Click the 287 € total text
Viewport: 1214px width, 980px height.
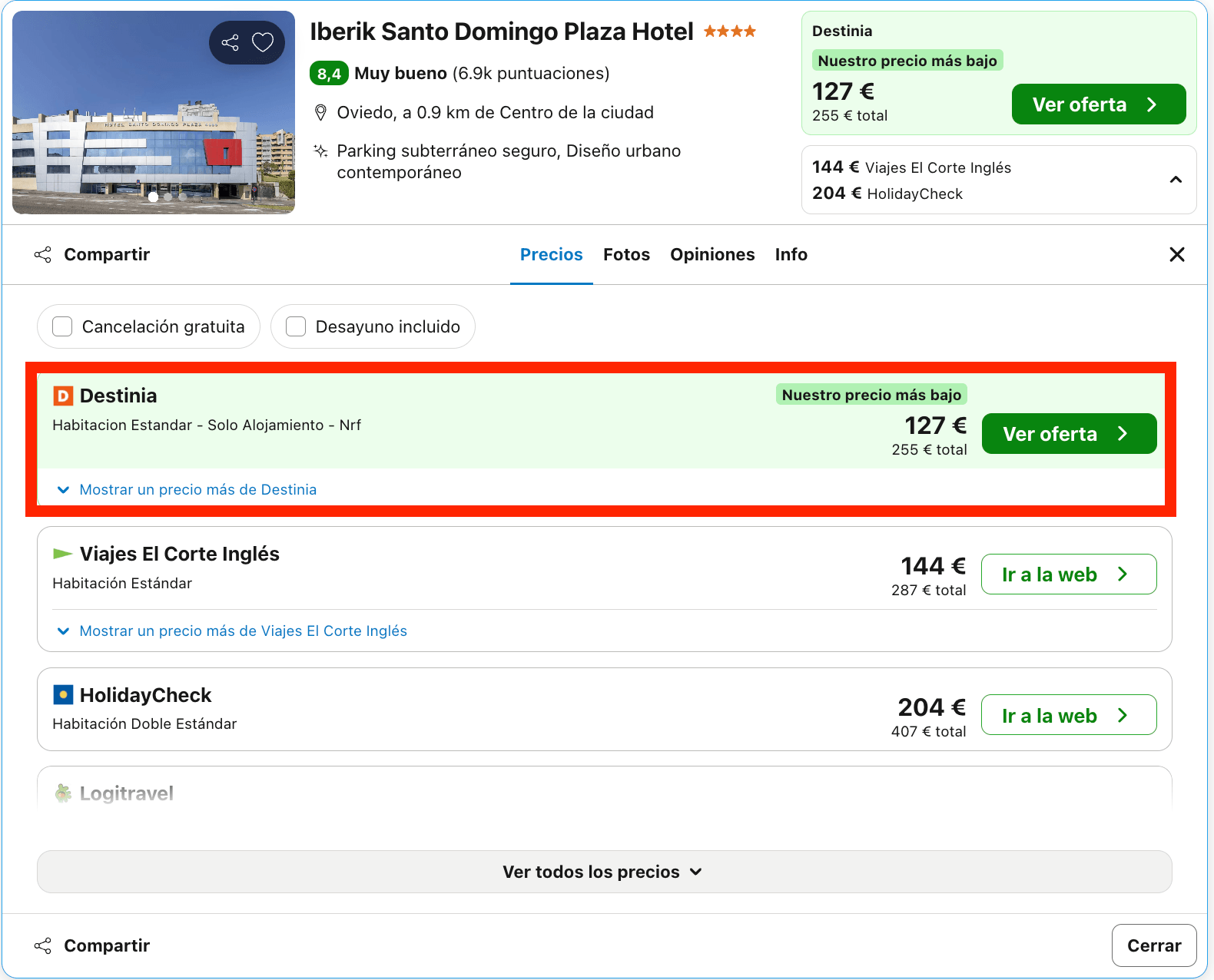[929, 591]
